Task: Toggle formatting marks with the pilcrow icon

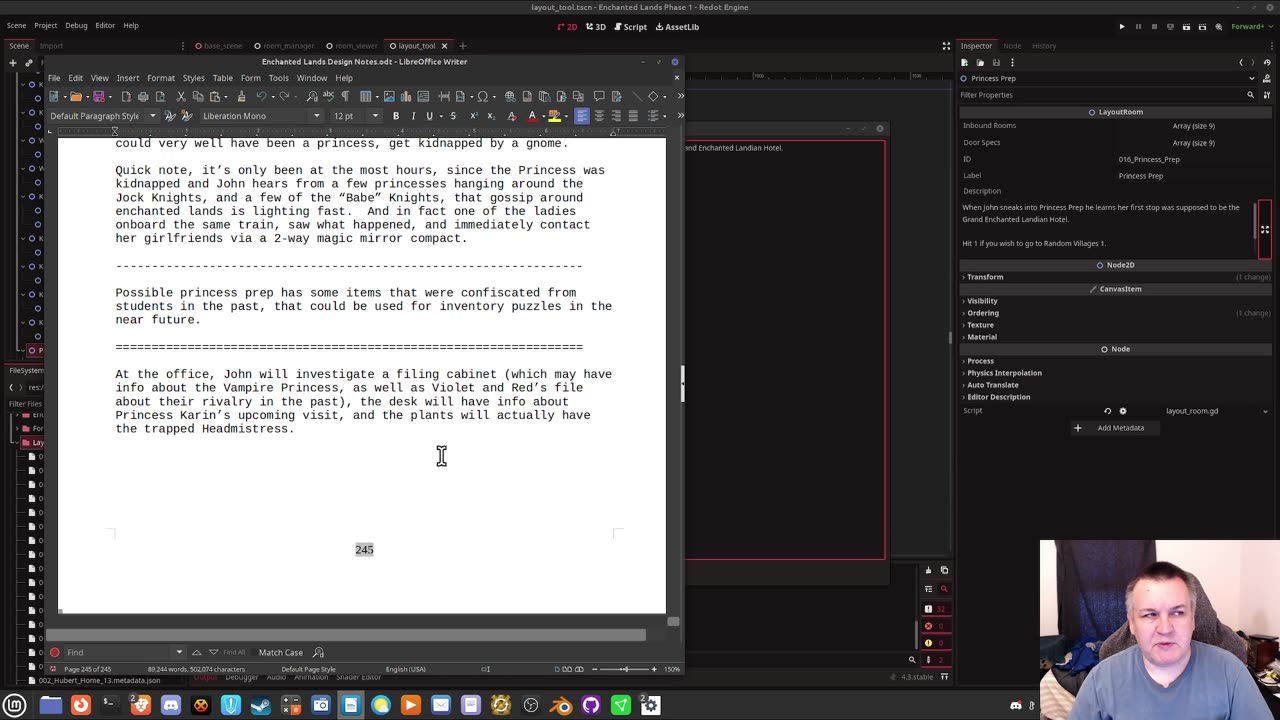Action: 345,96
